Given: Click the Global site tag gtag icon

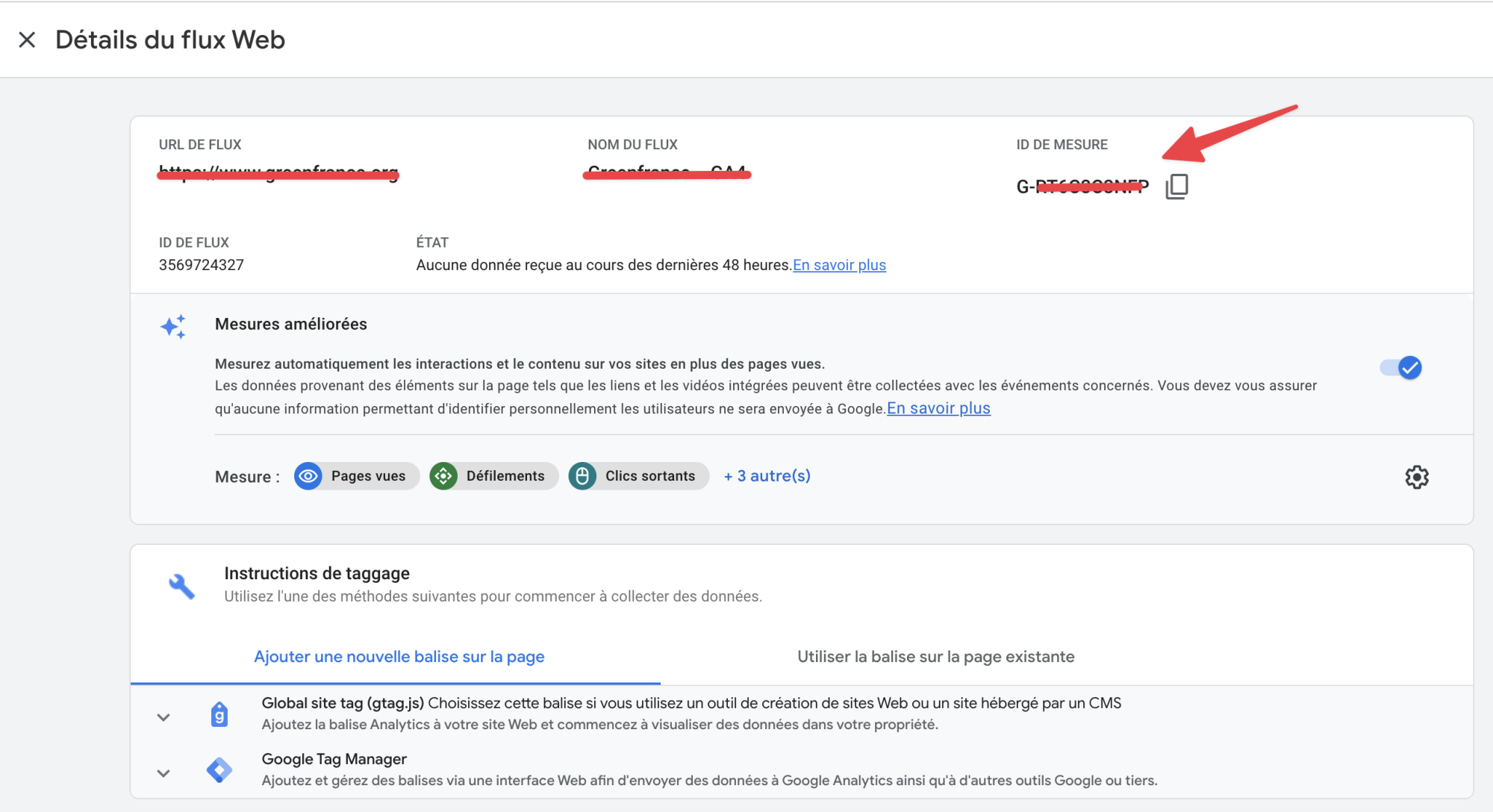Looking at the screenshot, I should 219,715.
